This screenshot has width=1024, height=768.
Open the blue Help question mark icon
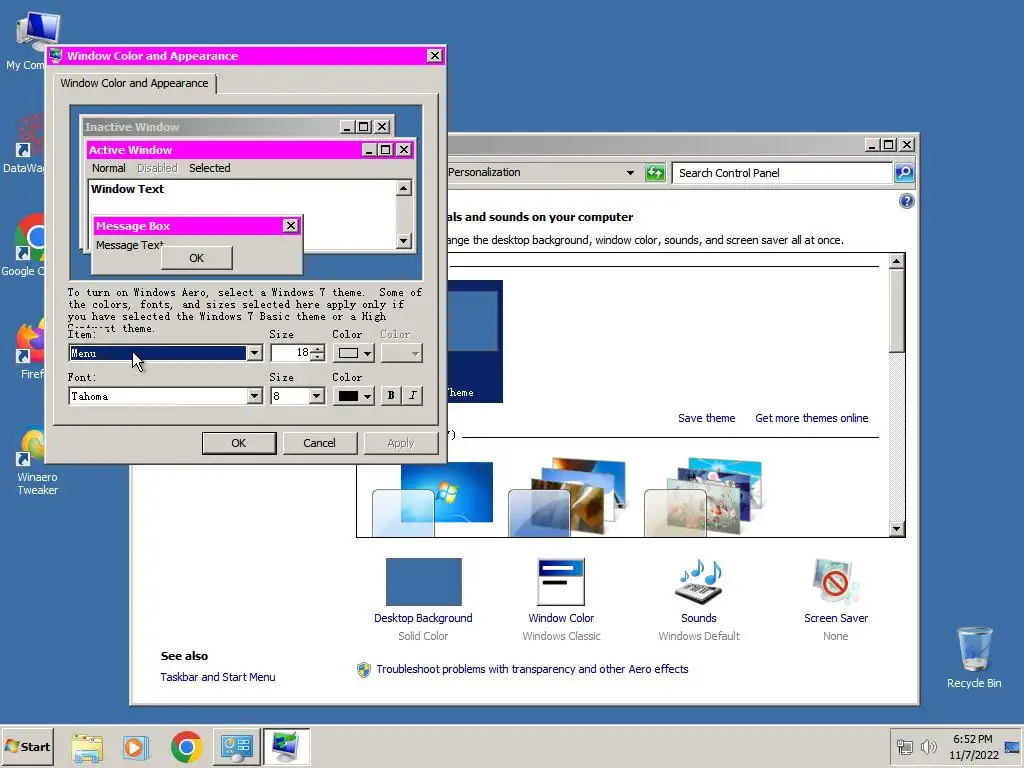(x=906, y=201)
